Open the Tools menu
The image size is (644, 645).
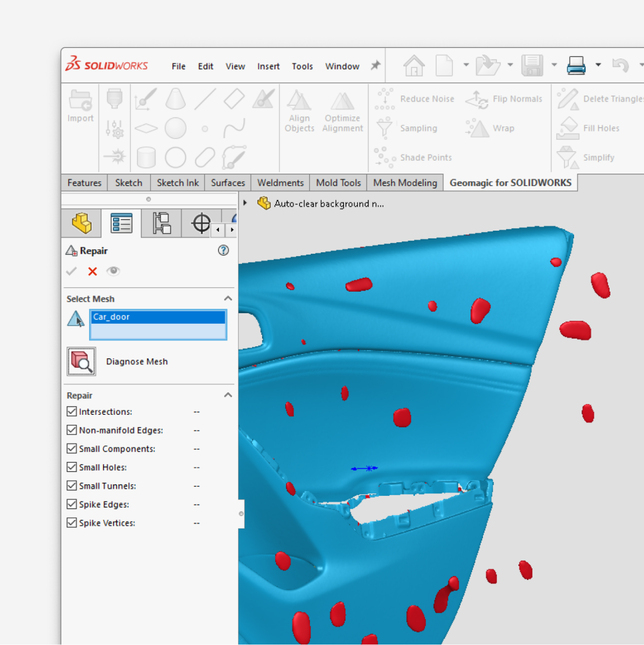pyautogui.click(x=302, y=66)
